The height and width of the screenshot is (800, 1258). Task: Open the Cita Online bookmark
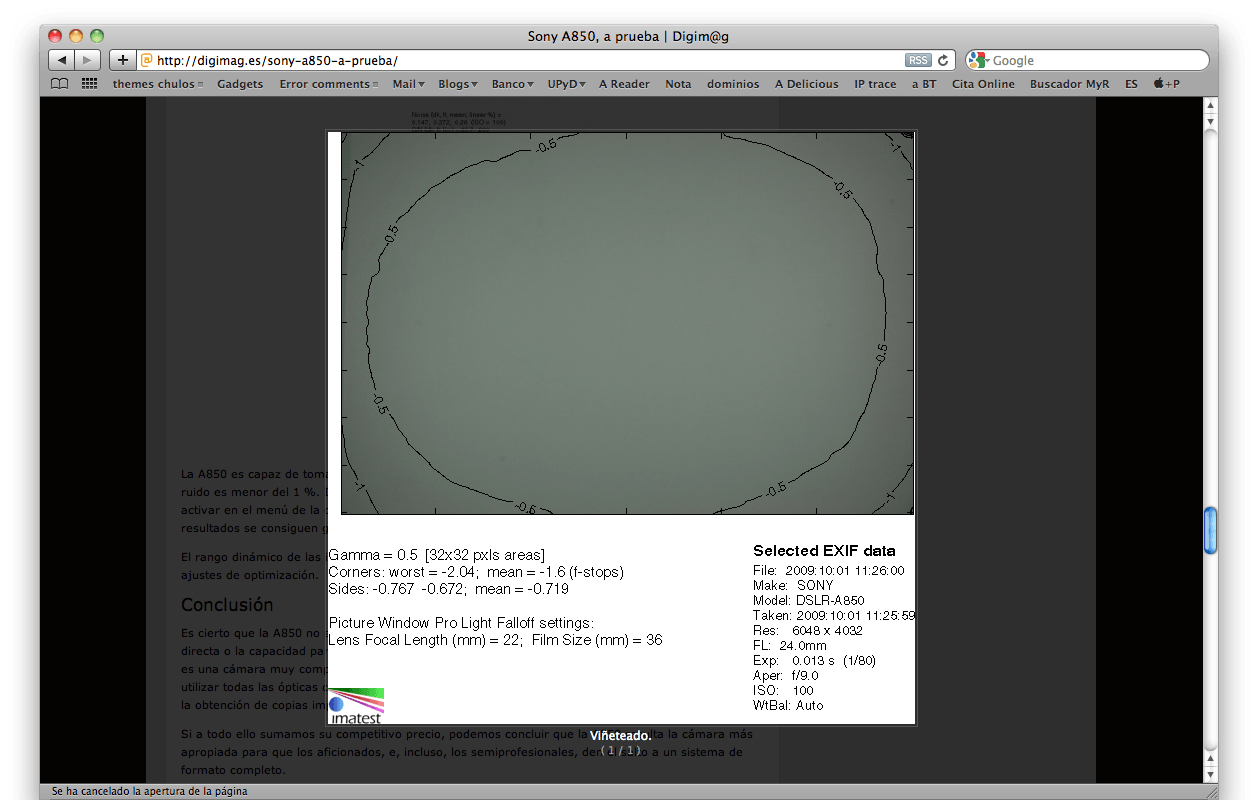(x=983, y=84)
